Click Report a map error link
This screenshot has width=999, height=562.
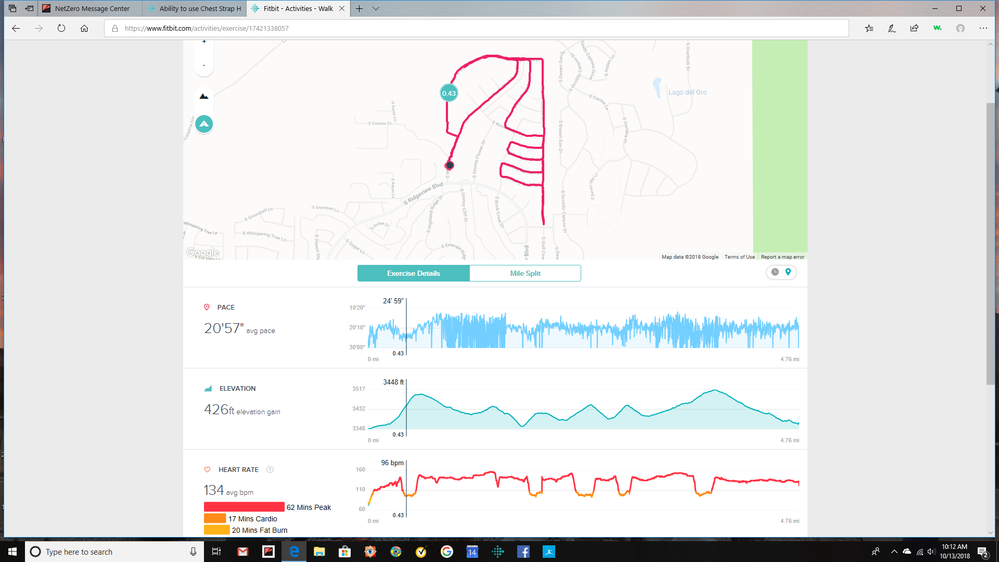pos(782,257)
